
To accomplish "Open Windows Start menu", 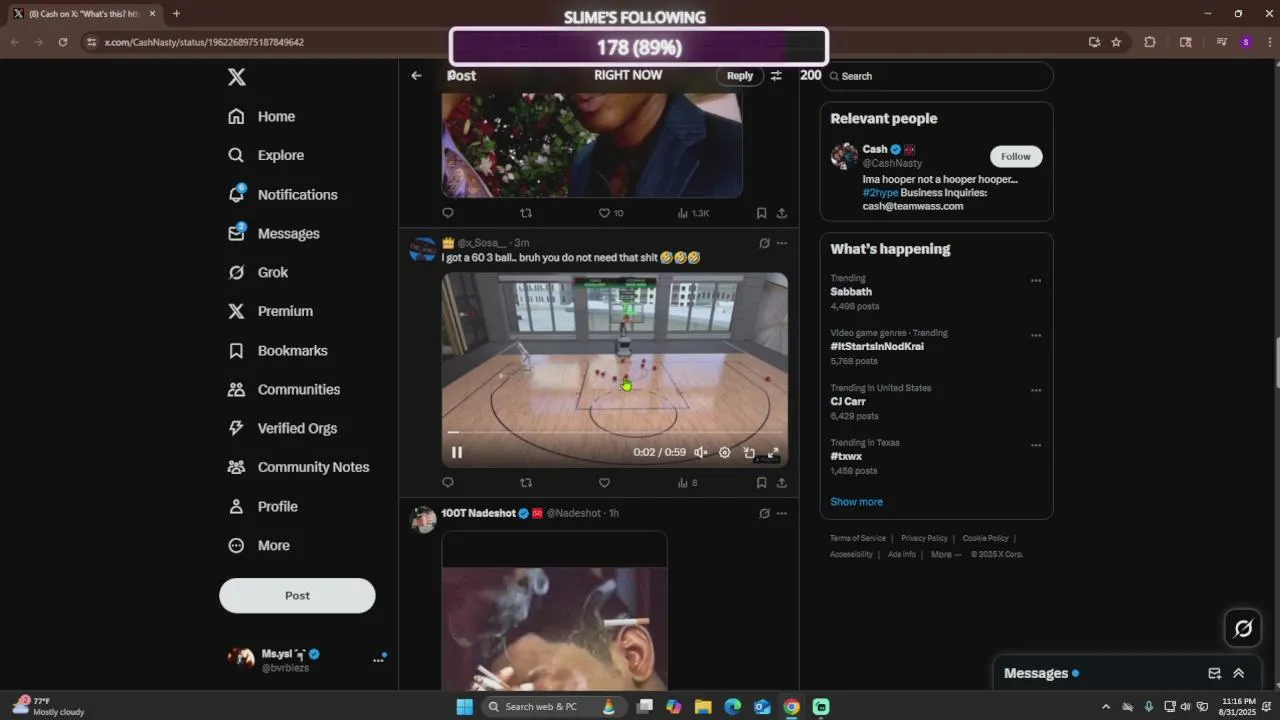I will coord(464,707).
